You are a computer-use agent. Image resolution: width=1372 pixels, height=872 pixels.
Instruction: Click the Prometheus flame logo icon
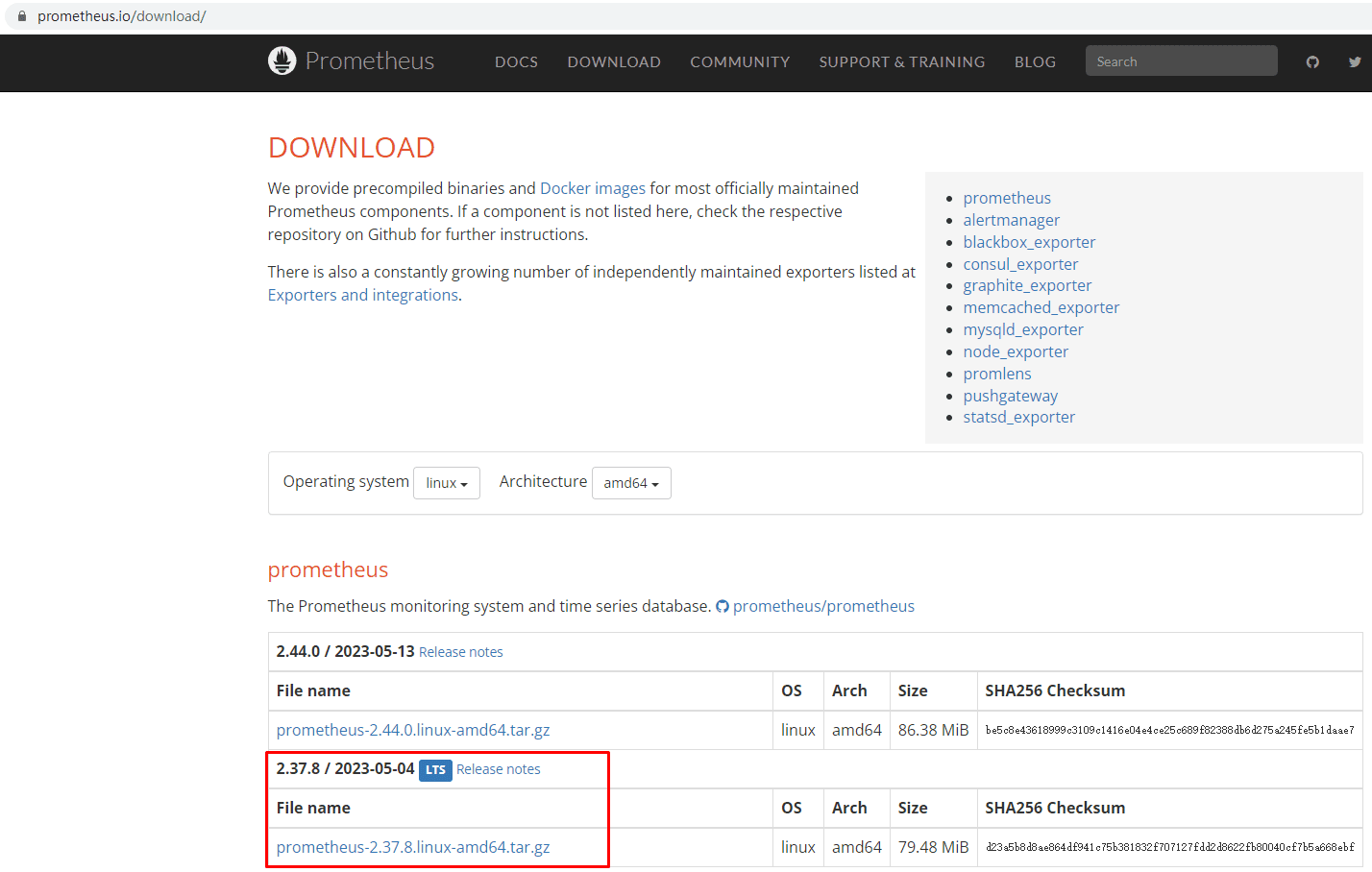click(x=282, y=61)
